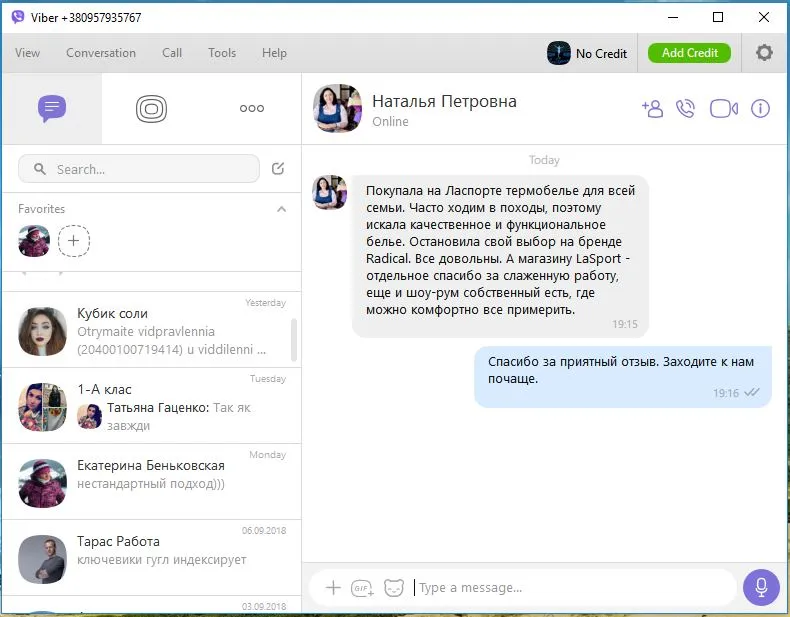790x617 pixels.
Task: Click the 1-А клас group avatar
Action: tap(43, 407)
